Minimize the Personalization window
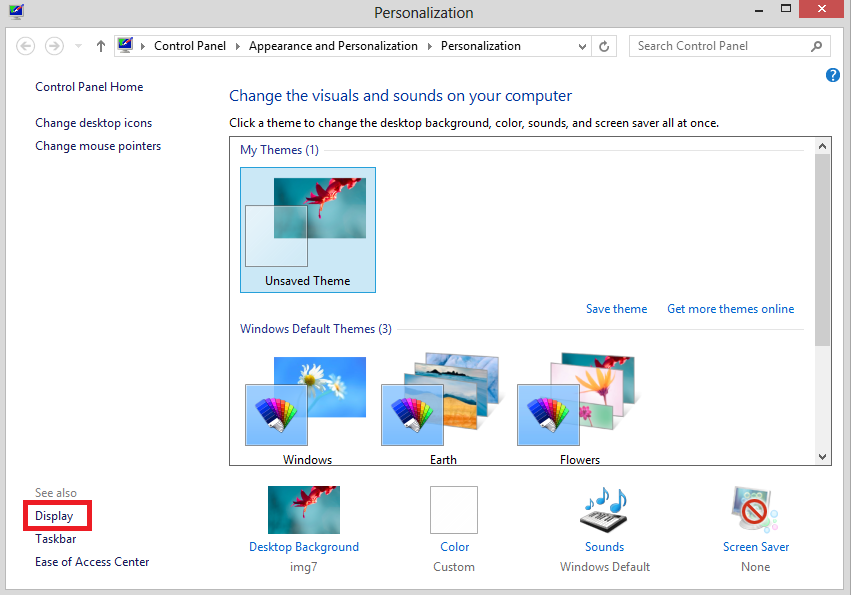 [x=759, y=10]
